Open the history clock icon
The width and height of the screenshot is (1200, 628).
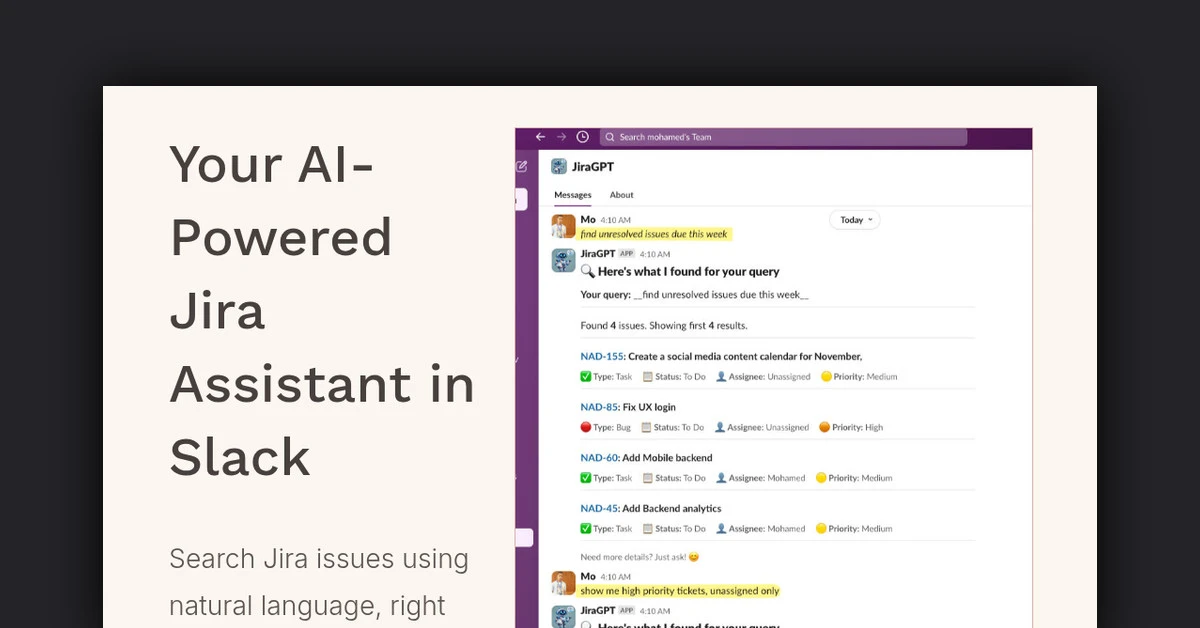(583, 137)
